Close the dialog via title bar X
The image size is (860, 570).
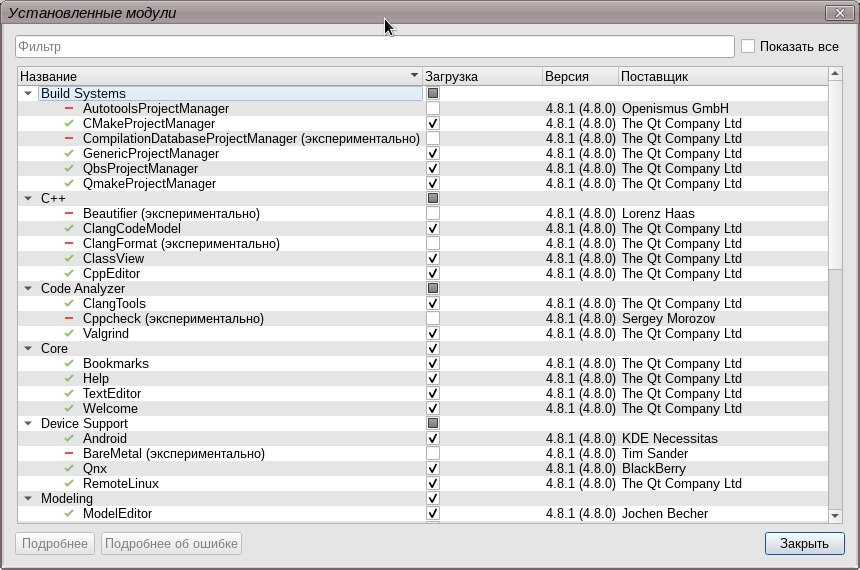pos(840,13)
